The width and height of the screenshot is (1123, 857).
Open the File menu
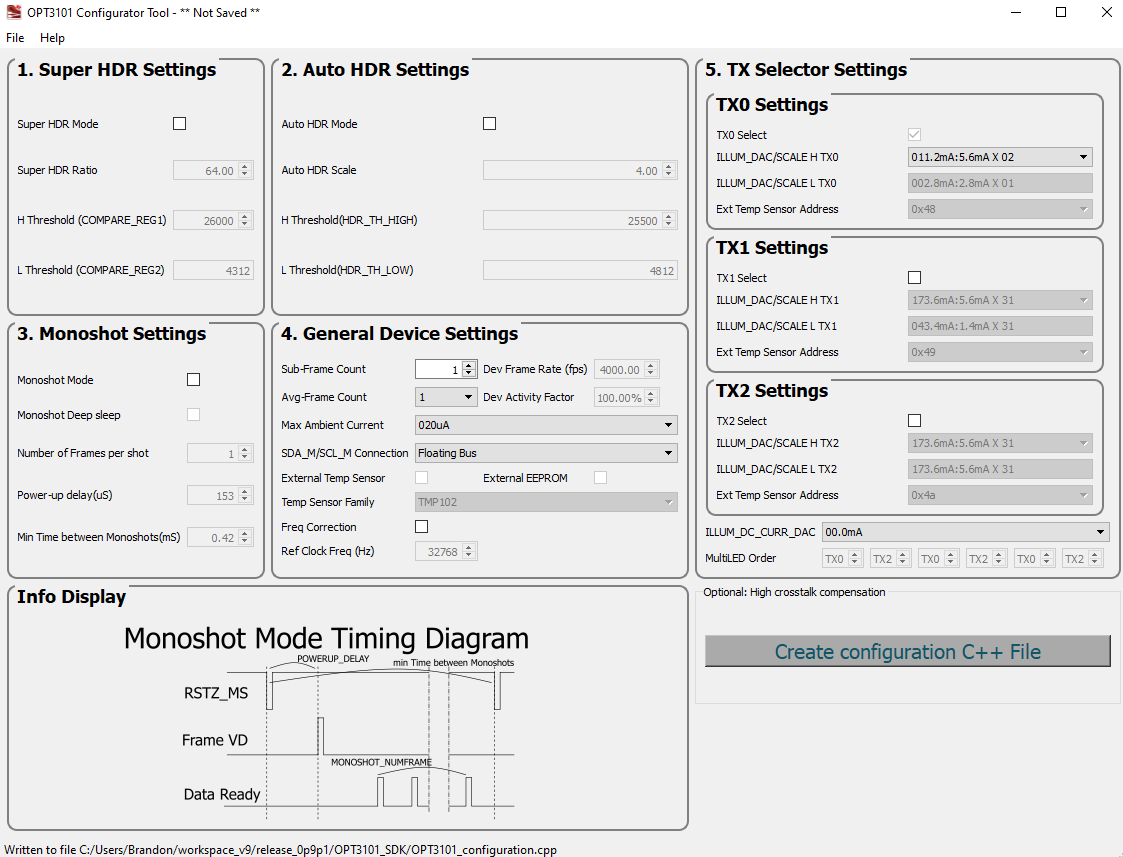[x=15, y=37]
